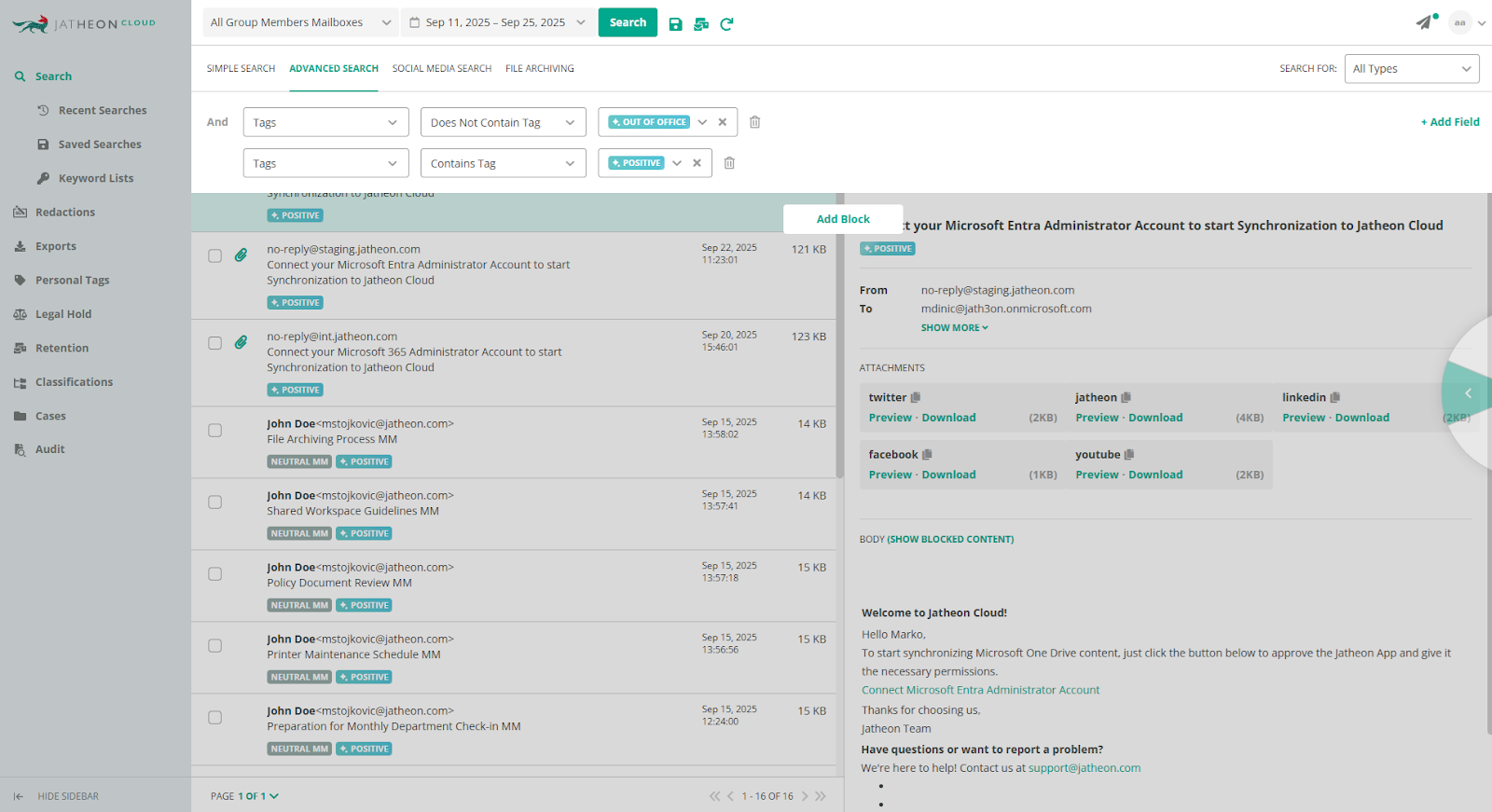
Task: Click the Recent Searches history icon
Action: (x=43, y=110)
